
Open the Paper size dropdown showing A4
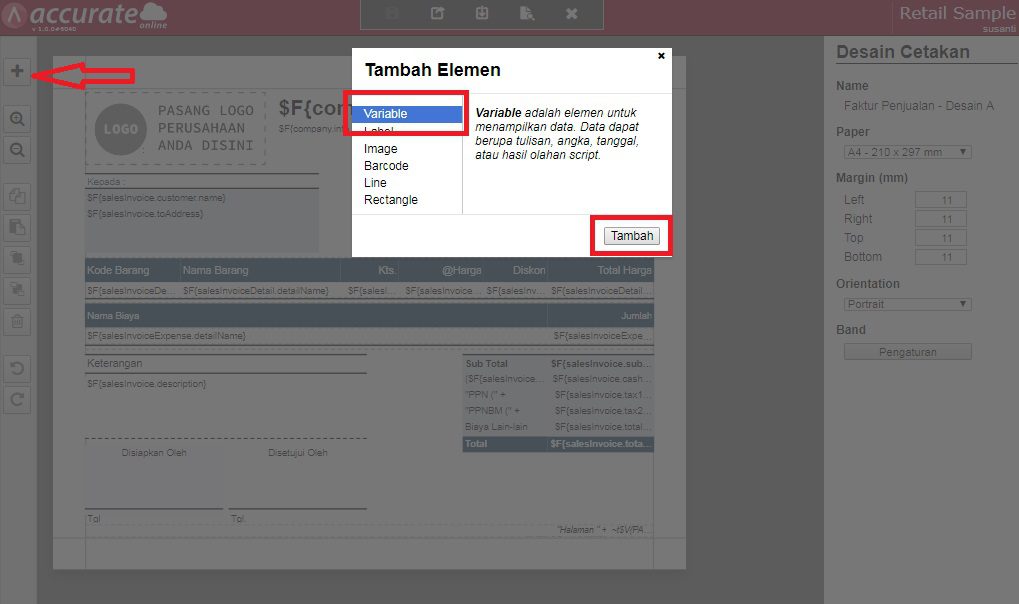(905, 151)
